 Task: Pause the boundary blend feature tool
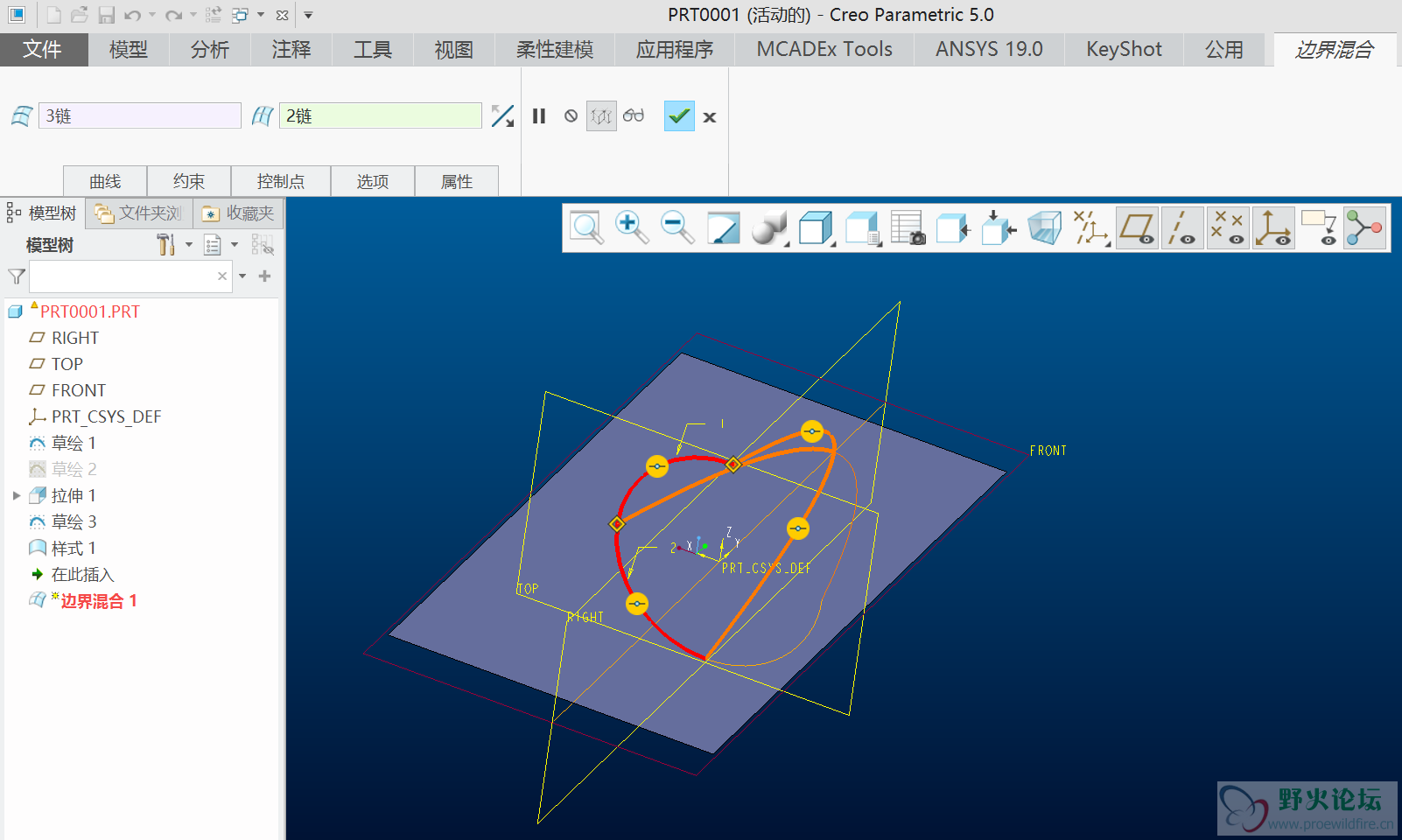pos(539,116)
